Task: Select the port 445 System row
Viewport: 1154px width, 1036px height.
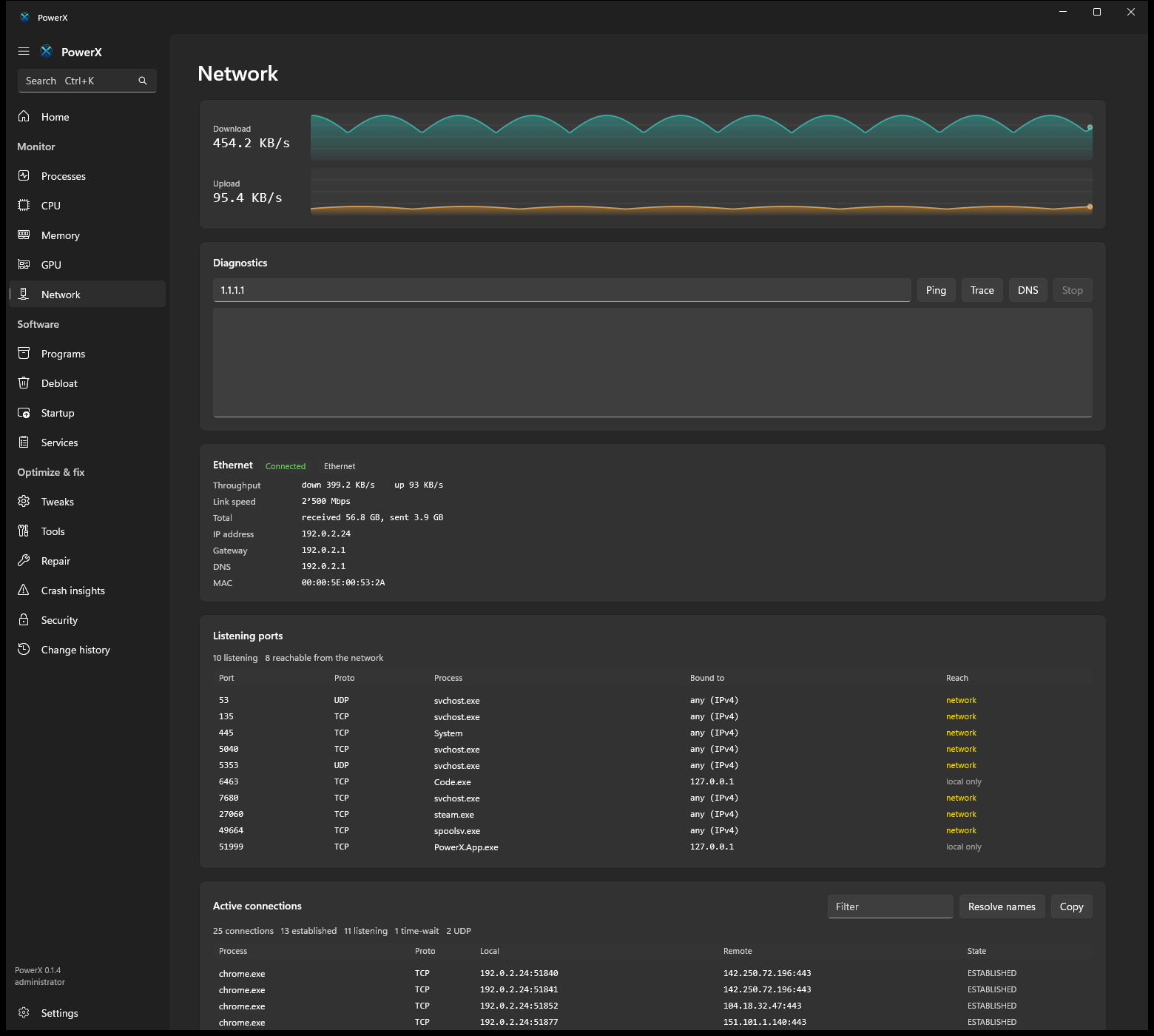Action: 652,733
